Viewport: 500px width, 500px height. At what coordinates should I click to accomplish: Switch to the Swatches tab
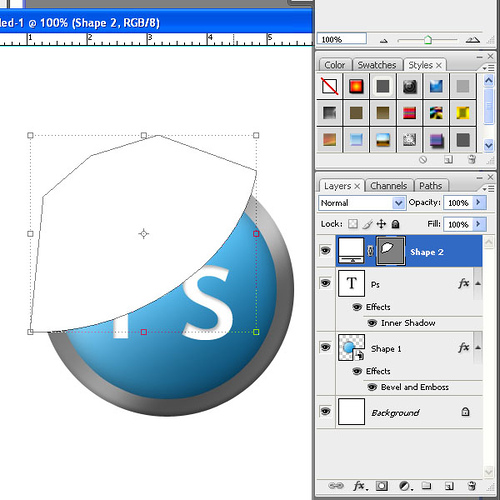[x=377, y=65]
